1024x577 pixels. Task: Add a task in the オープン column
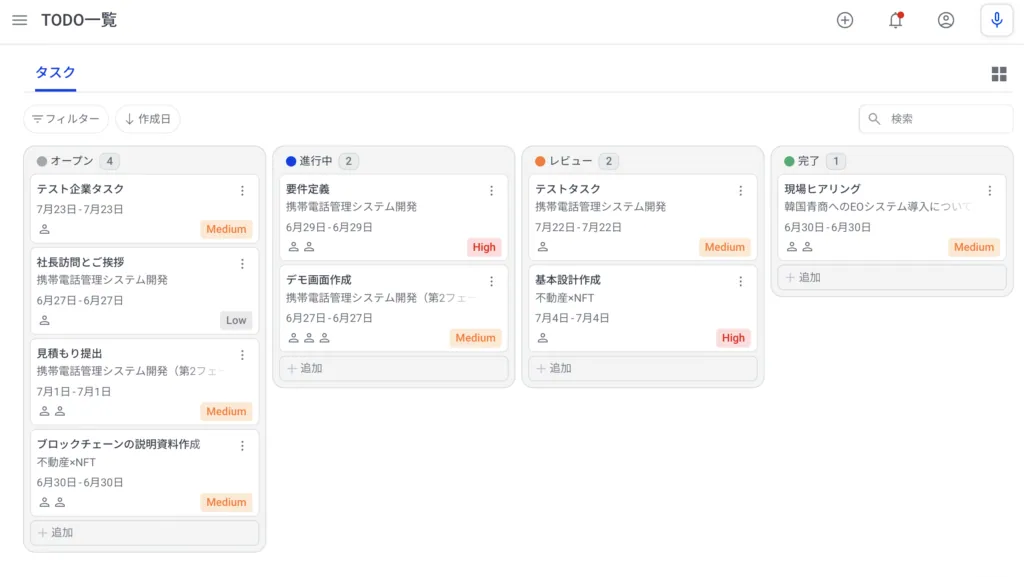(144, 533)
